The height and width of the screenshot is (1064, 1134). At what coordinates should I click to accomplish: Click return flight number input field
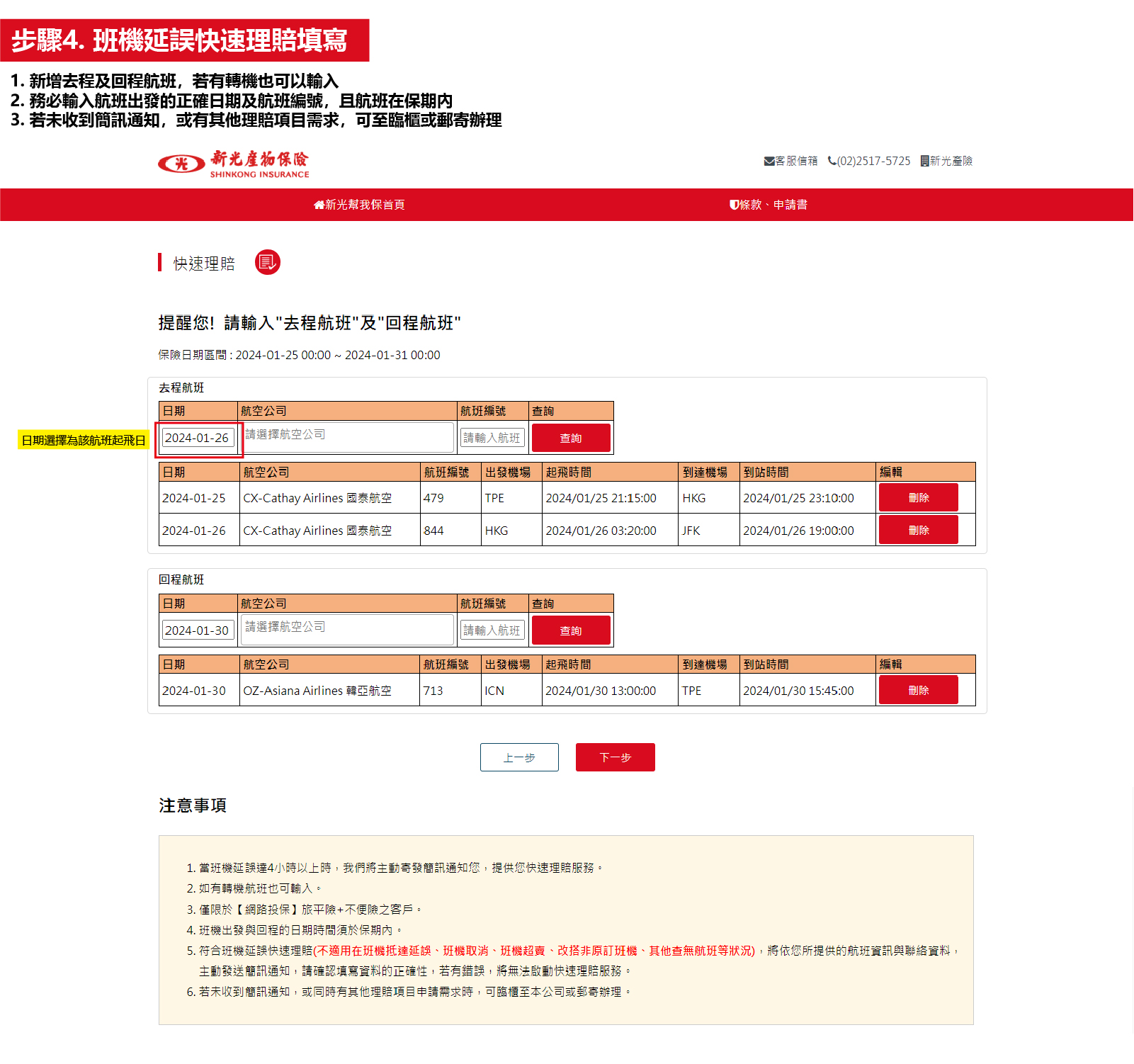tap(492, 630)
